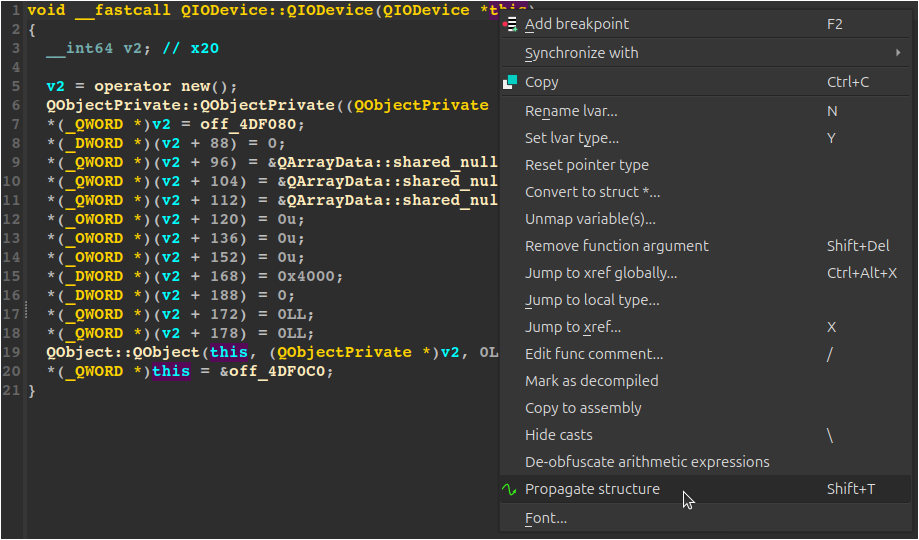Choose Jump to local type...
Screen dimensions: 919x540
point(592,300)
